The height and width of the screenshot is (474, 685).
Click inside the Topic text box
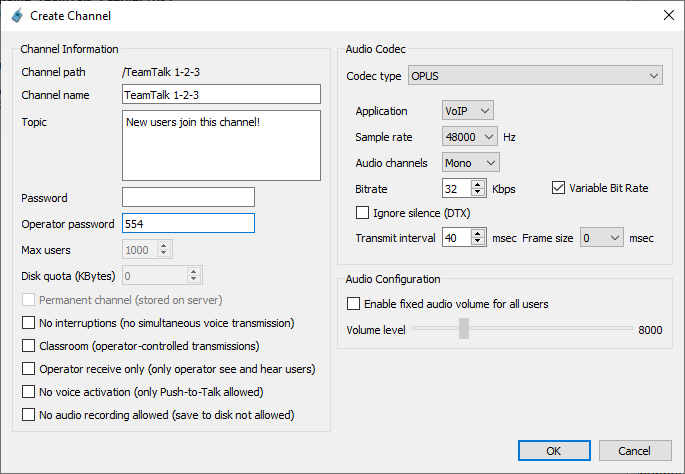pyautogui.click(x=221, y=143)
